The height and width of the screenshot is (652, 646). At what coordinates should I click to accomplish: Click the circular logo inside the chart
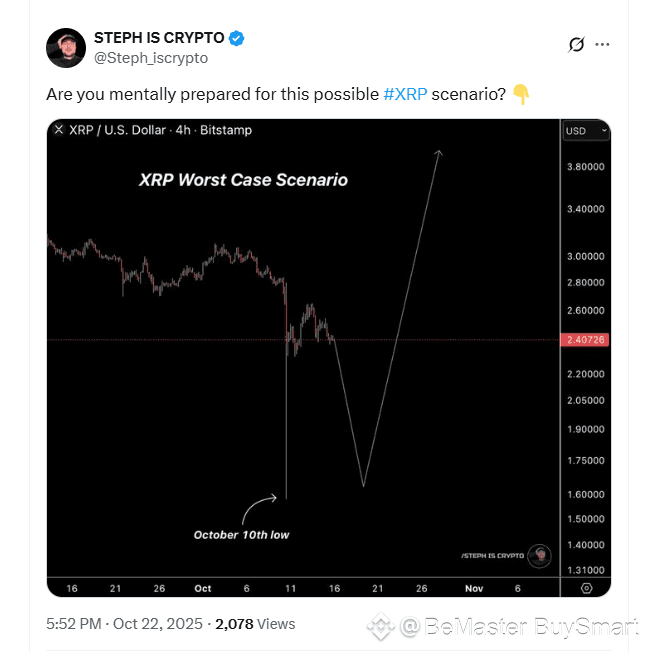540,555
